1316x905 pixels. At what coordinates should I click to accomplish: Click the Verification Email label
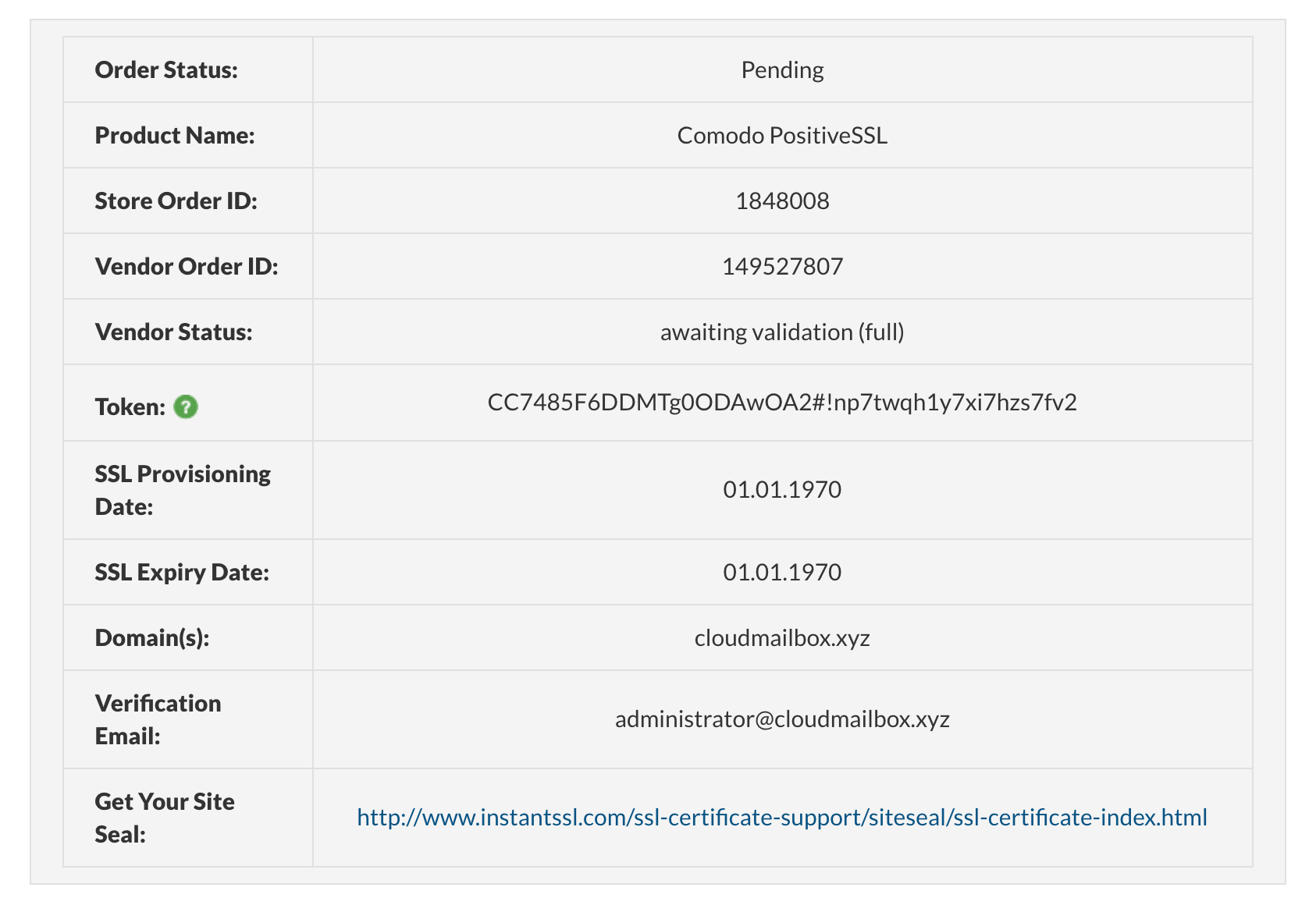(158, 719)
